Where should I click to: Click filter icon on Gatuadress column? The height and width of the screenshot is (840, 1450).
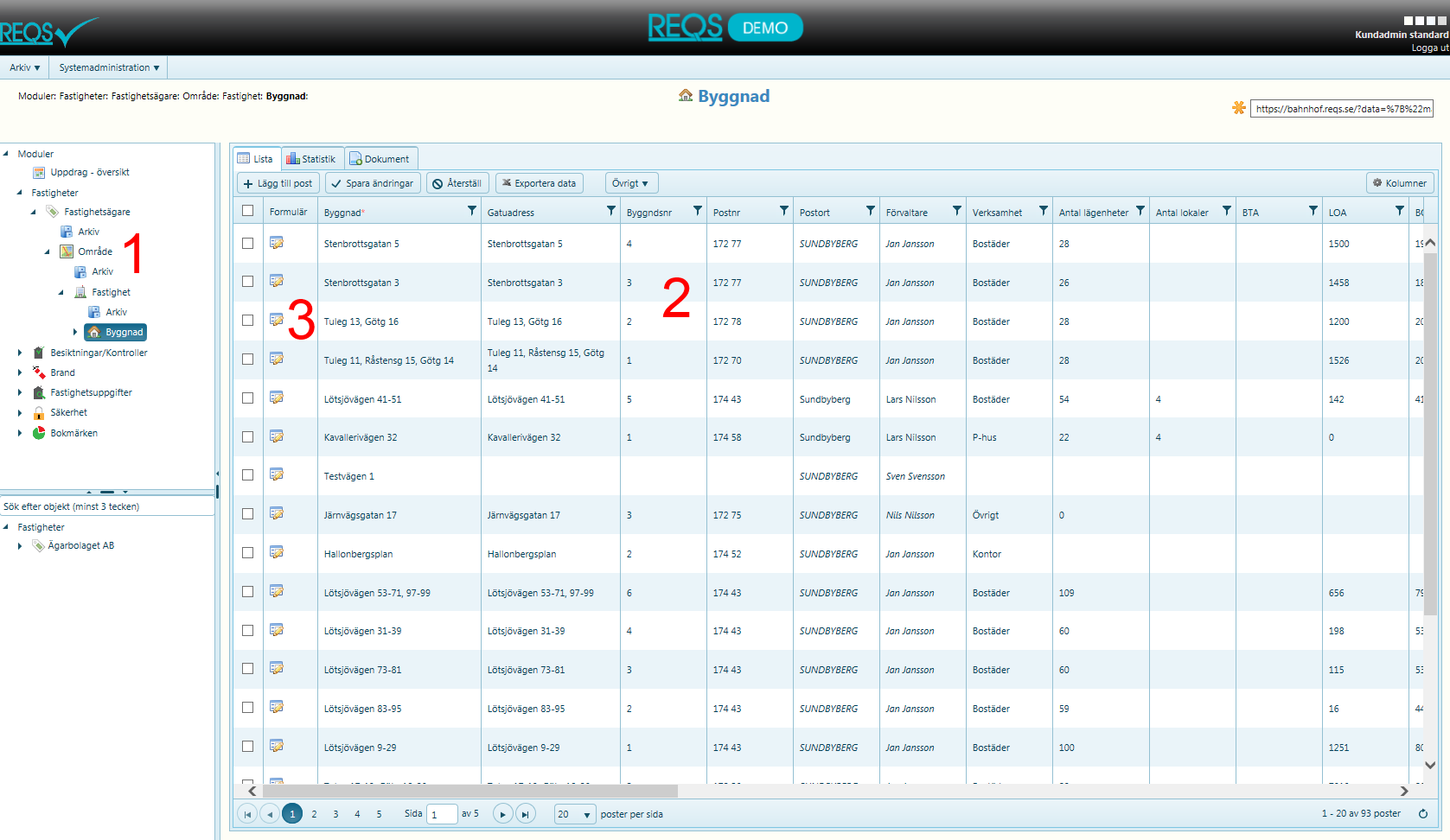click(611, 211)
